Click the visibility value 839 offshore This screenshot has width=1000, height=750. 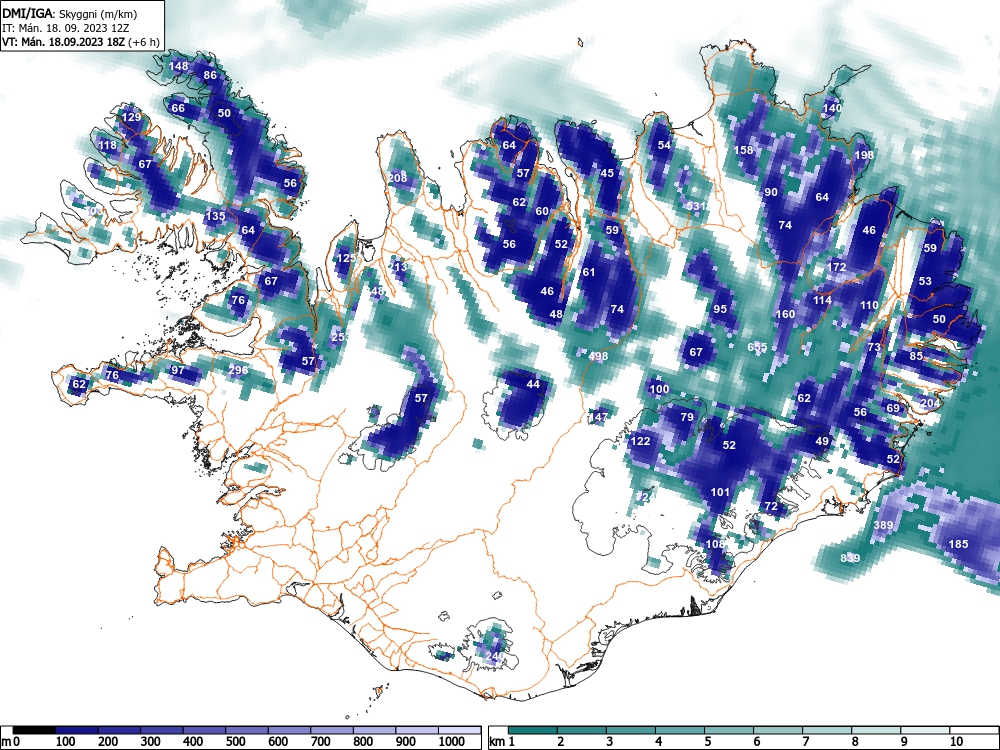(850, 559)
